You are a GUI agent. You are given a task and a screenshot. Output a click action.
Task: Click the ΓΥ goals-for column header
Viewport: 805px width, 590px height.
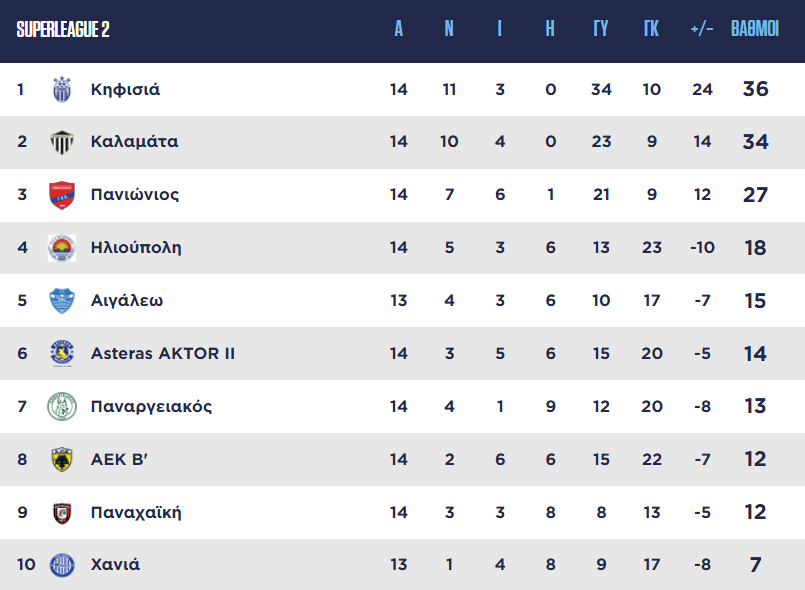pyautogui.click(x=601, y=29)
